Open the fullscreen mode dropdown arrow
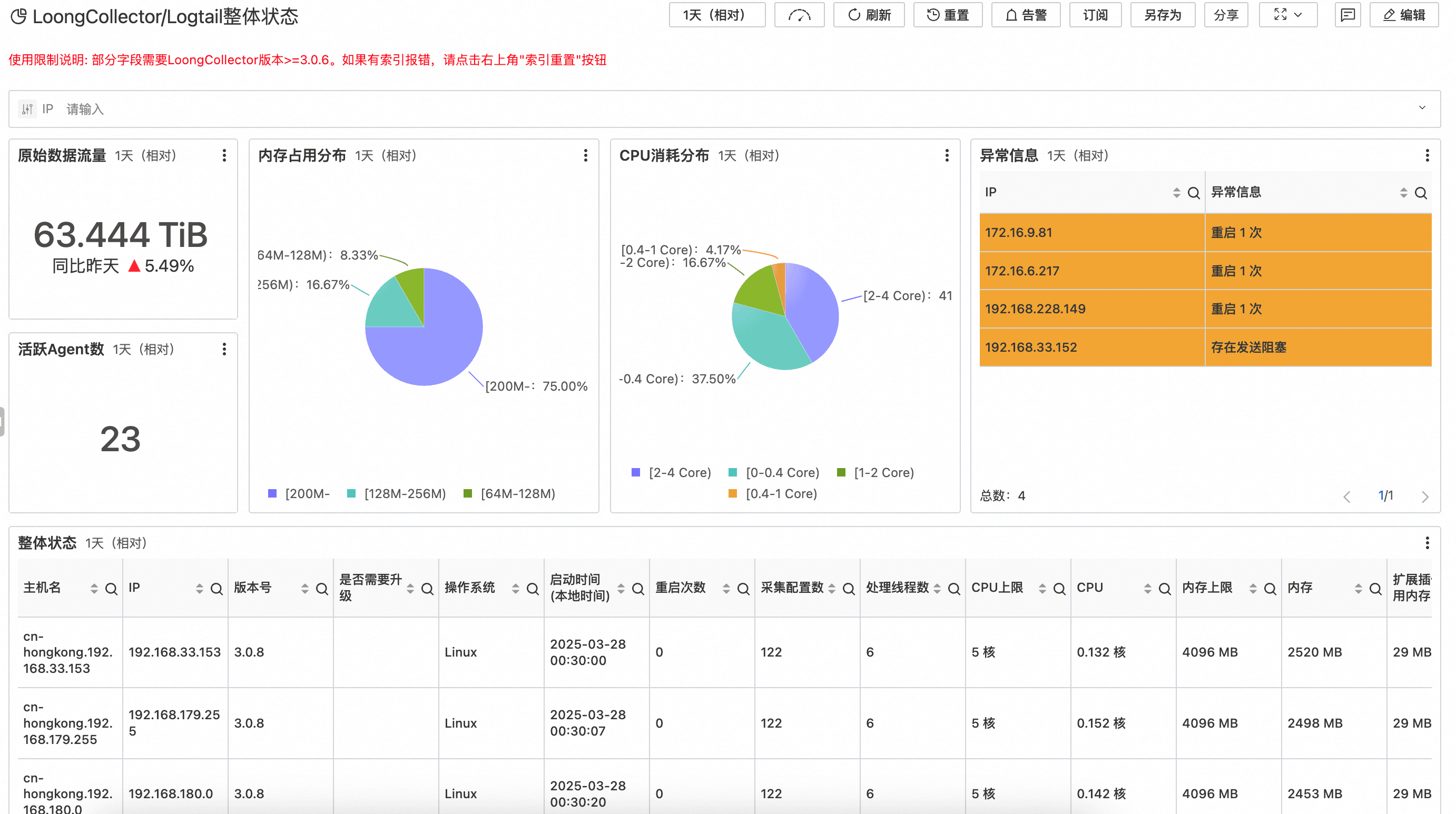Viewport: 1456px width, 814px height. pos(1298,15)
